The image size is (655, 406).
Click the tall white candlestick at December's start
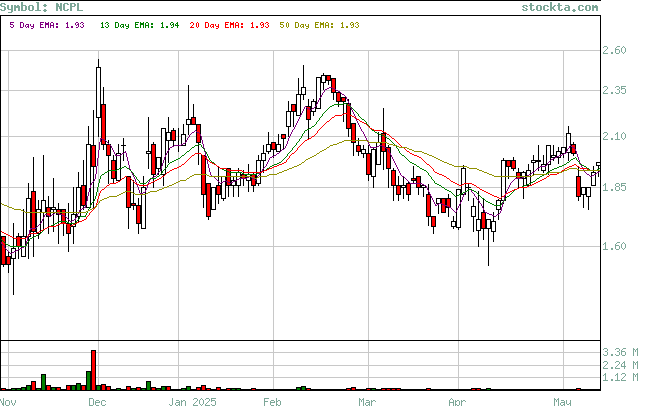99,92
